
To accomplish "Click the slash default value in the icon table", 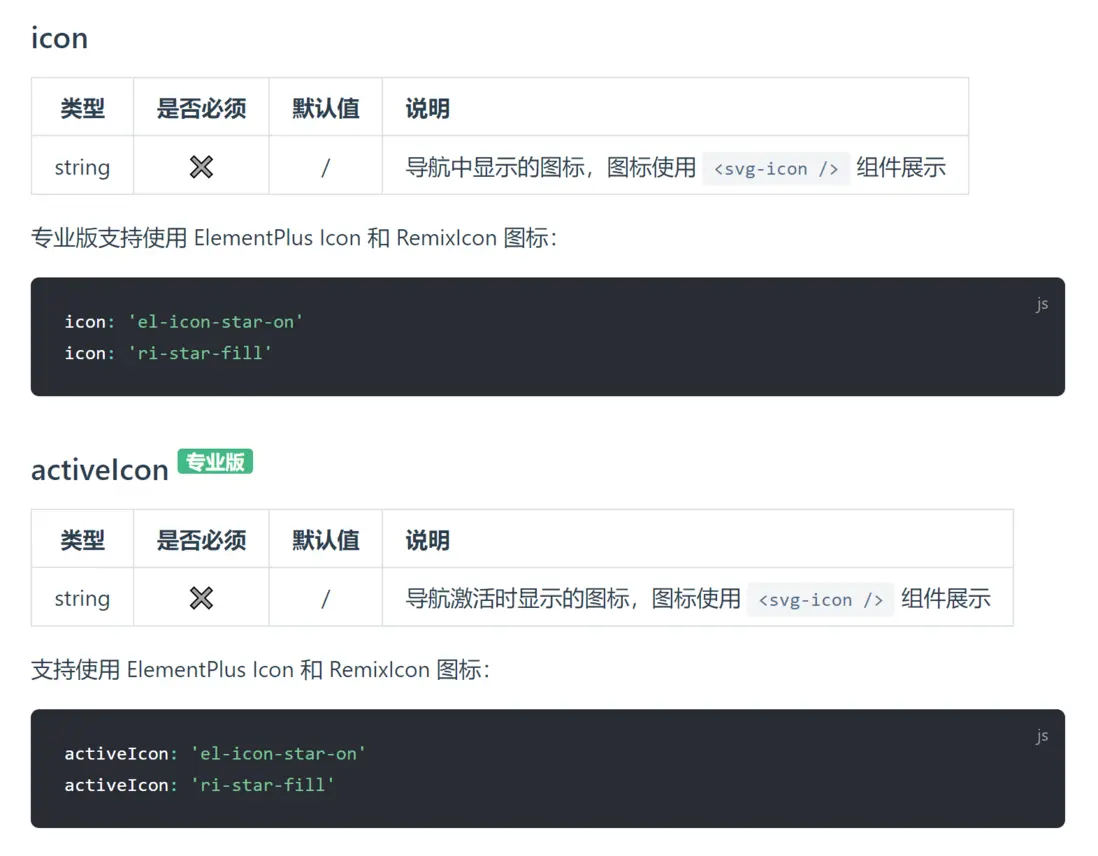I will 325,167.
